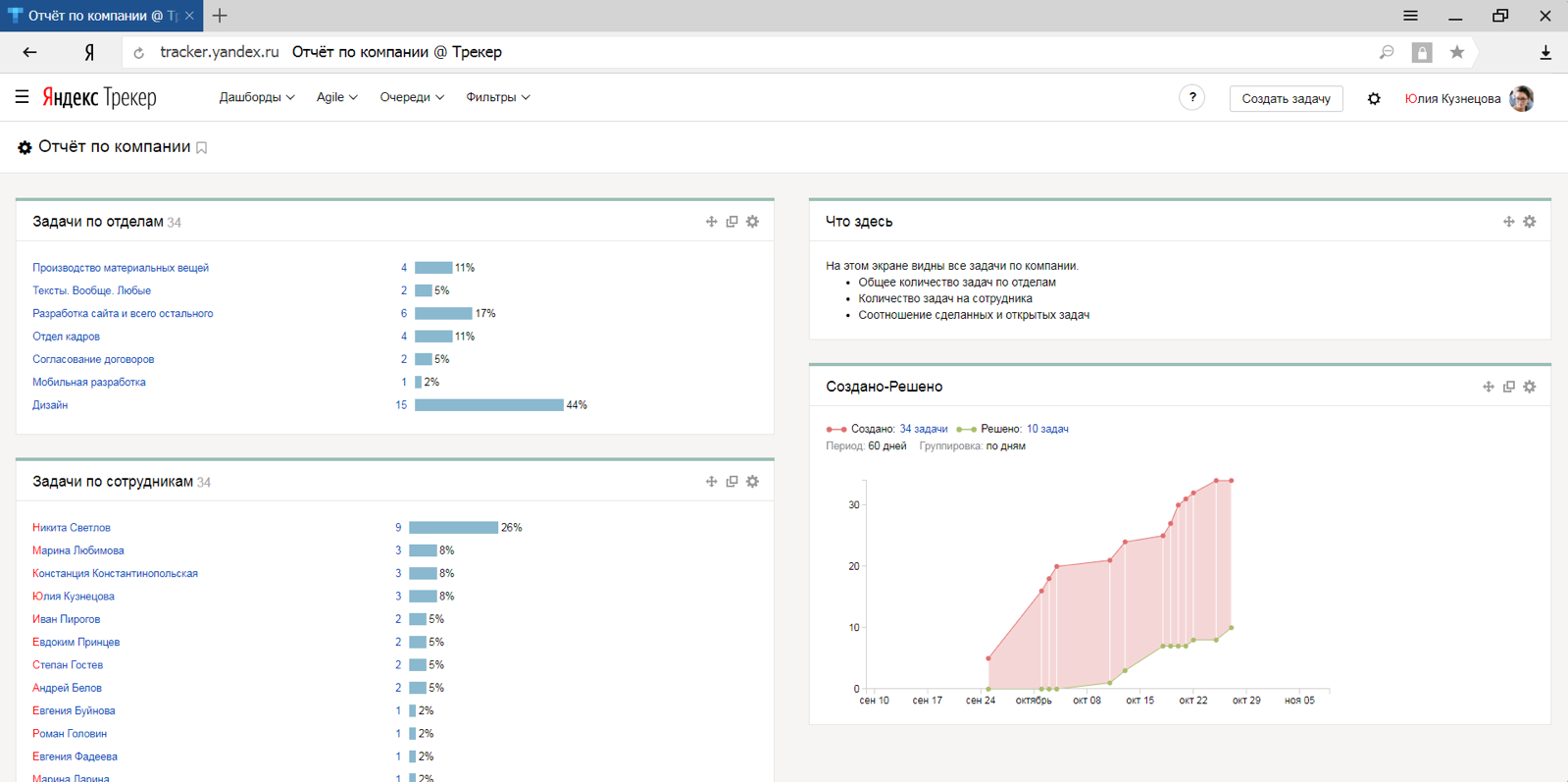Open a new browser tab
Image resolution: width=1568 pixels, height=782 pixels.
pos(220,16)
